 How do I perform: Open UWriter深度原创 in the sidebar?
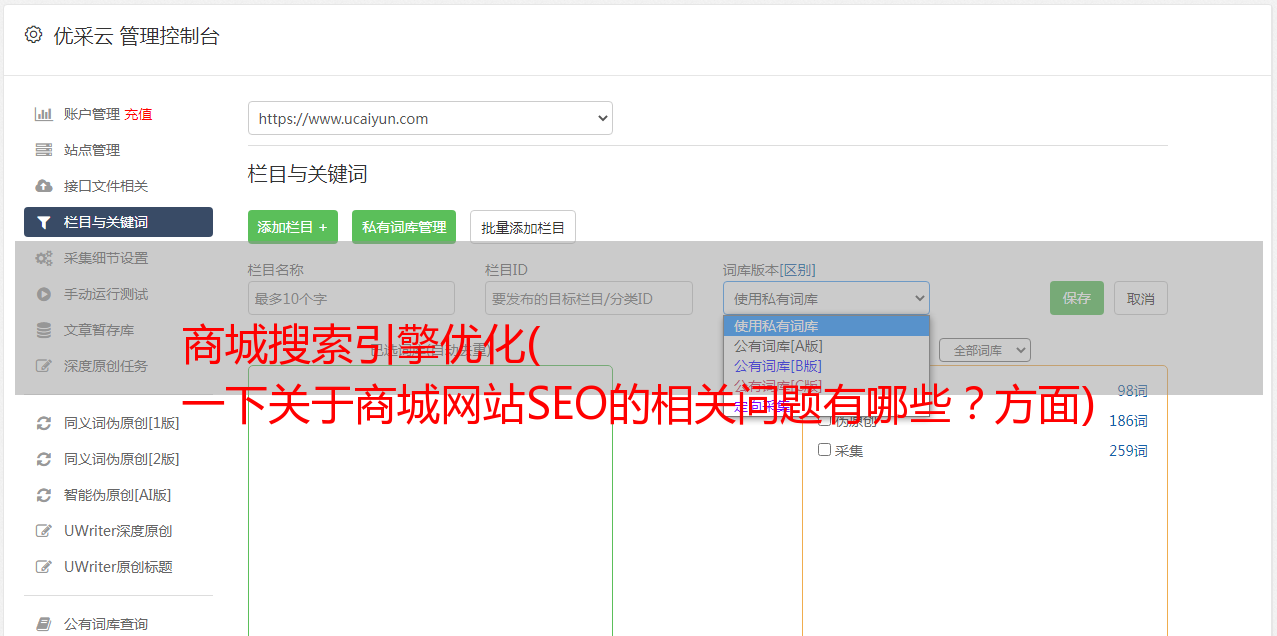pos(118,531)
